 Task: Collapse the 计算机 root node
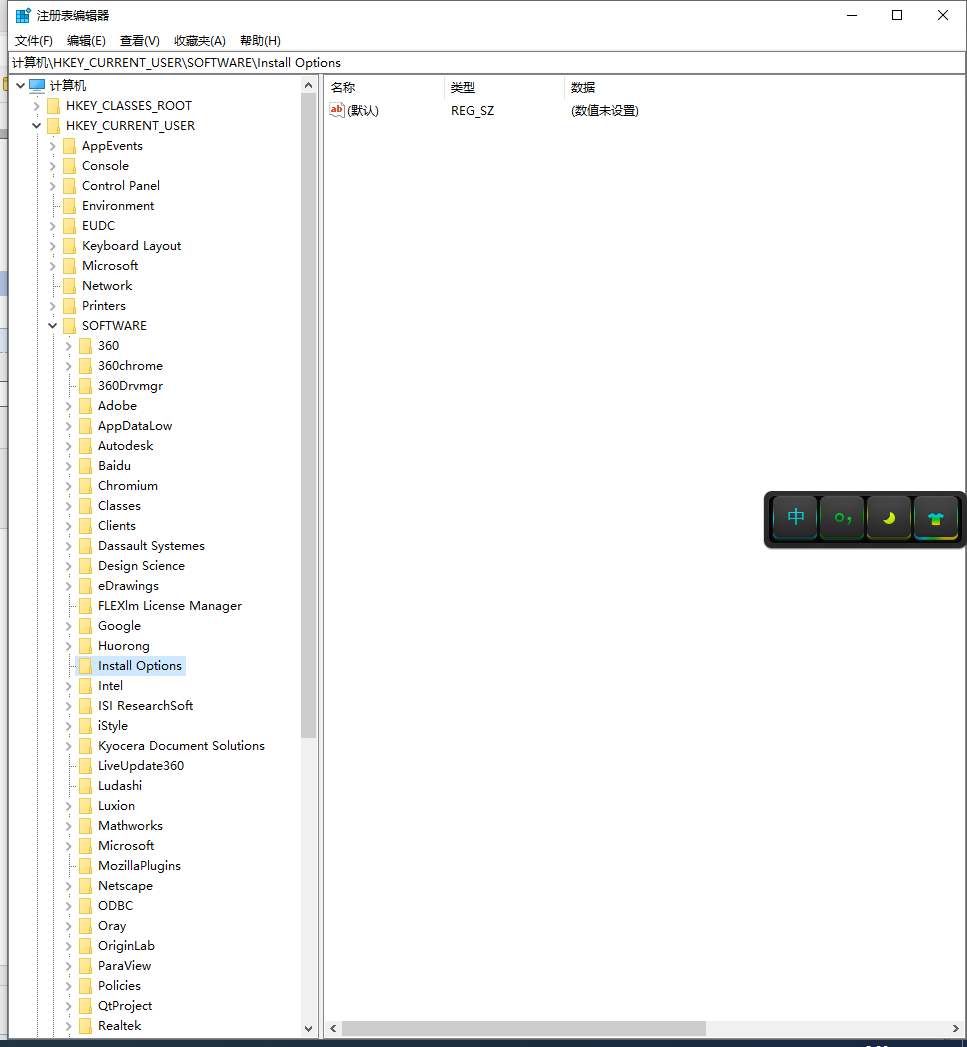point(21,85)
